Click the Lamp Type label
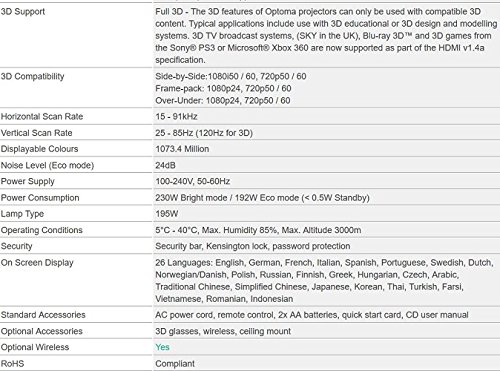This screenshot has width=500, height=371. [22, 214]
